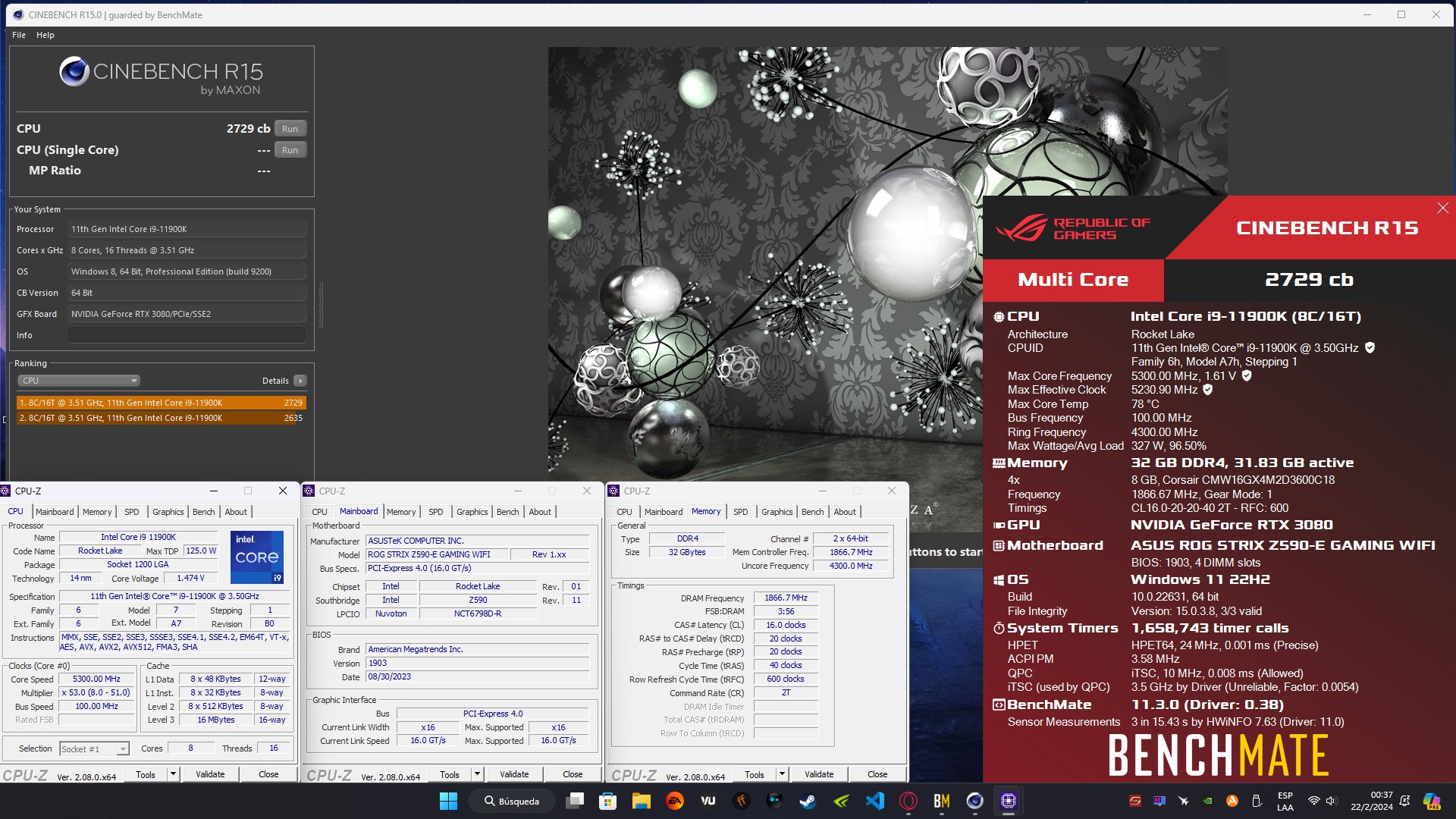This screenshot has height=819, width=1456.
Task: Launch Visual Studio Code from the taskbar
Action: coord(874,801)
